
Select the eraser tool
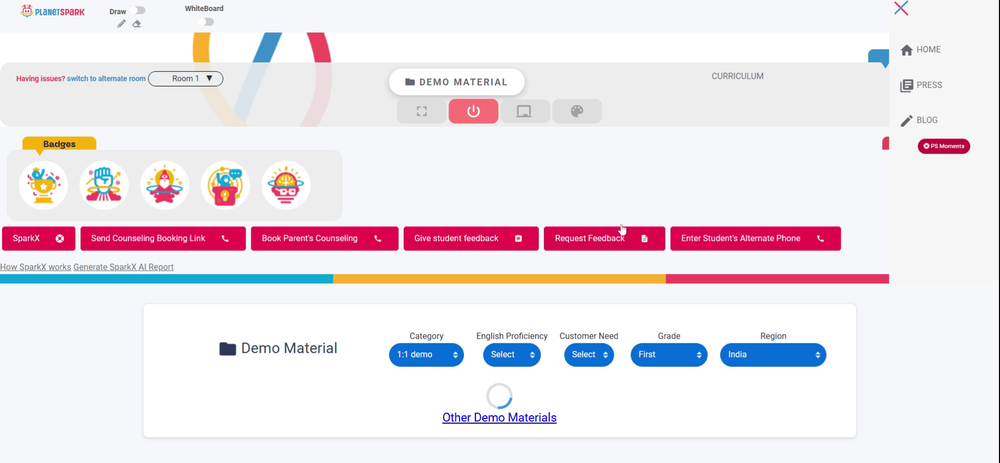click(136, 24)
